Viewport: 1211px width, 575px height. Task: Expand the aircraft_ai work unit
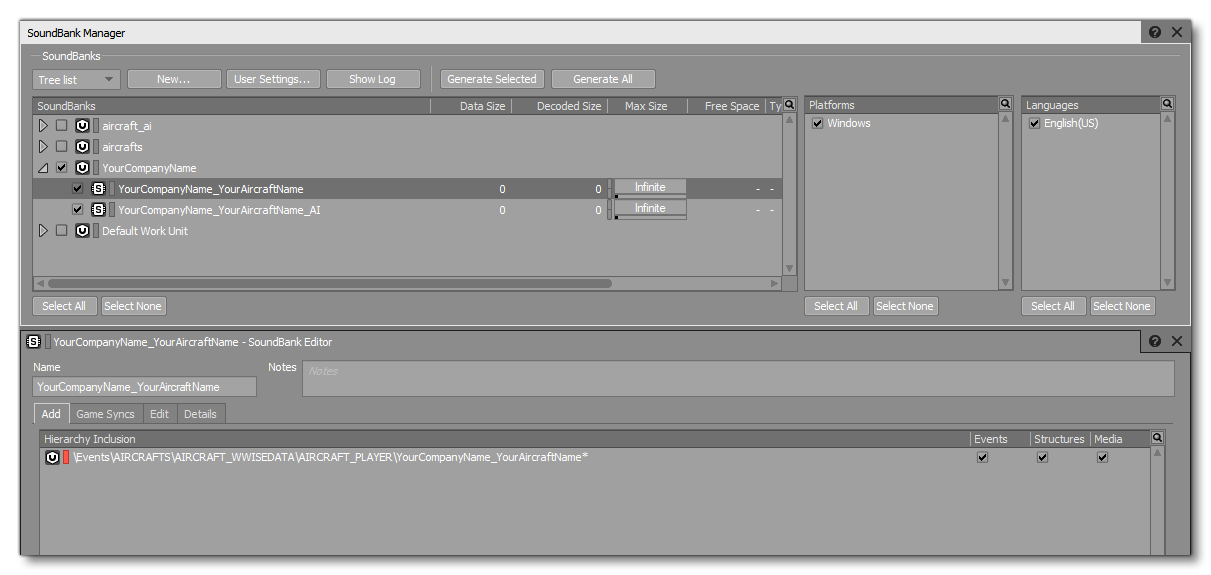(x=43, y=126)
